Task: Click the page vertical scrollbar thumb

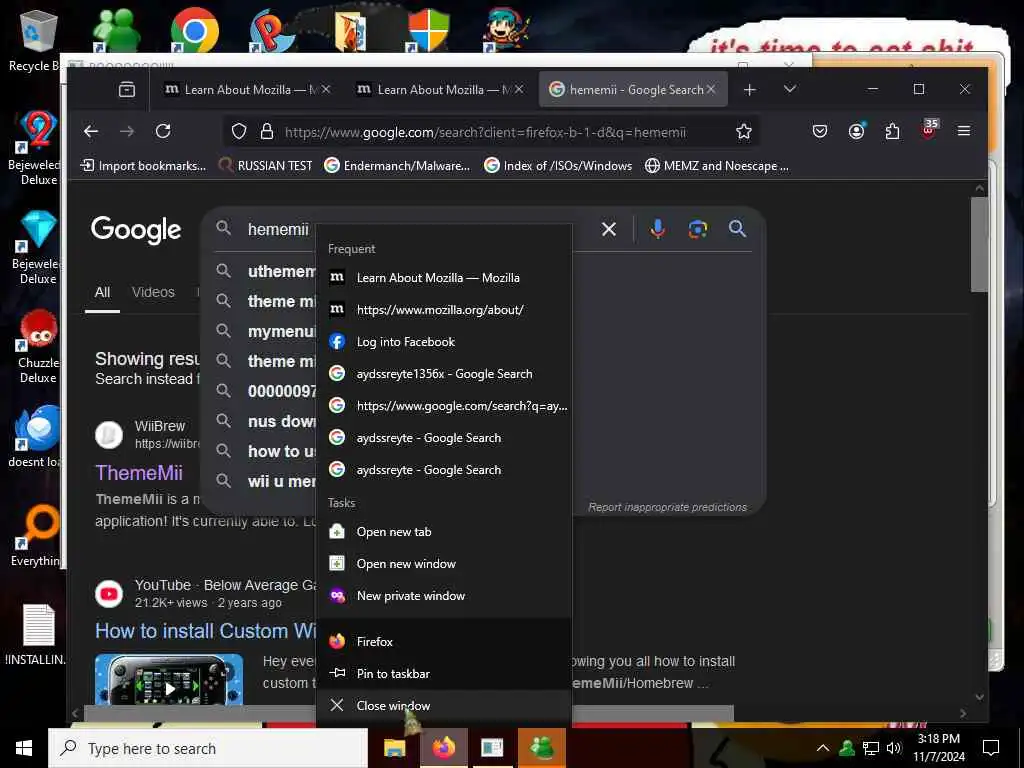Action: pyautogui.click(x=979, y=244)
